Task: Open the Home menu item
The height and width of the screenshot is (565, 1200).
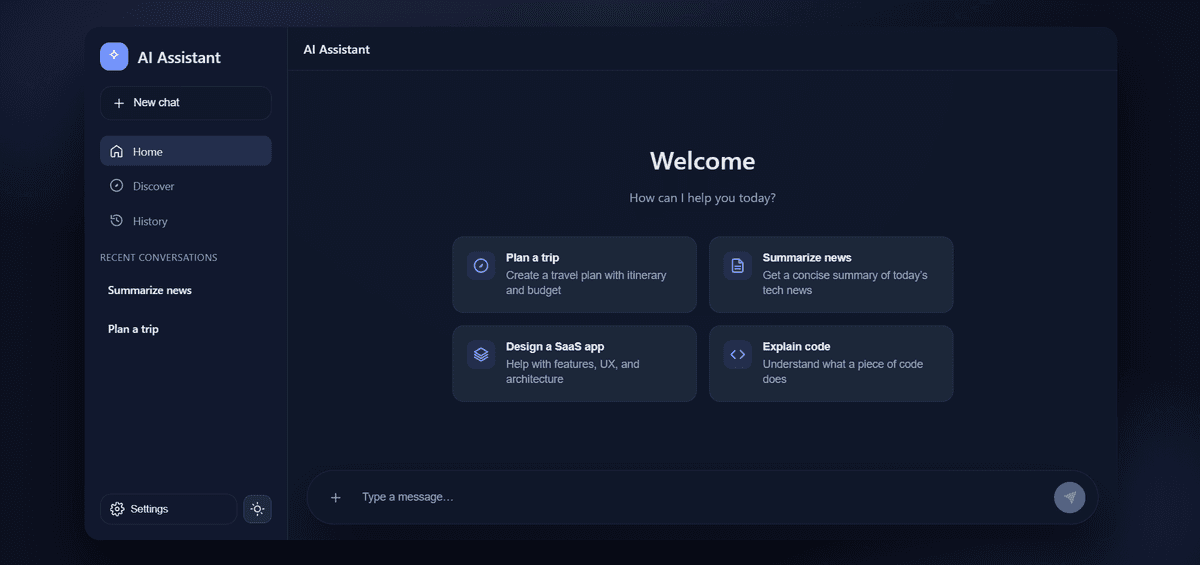Action: [x=185, y=151]
